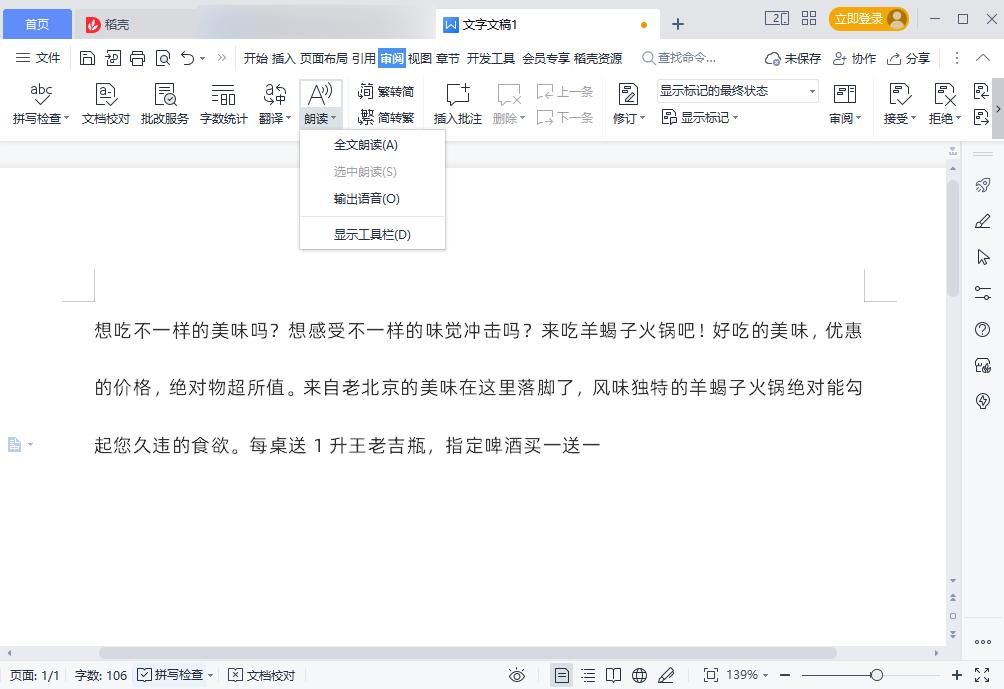Select the eye protection mode icon in status bar
This screenshot has height=689, width=1004.
pyautogui.click(x=517, y=676)
